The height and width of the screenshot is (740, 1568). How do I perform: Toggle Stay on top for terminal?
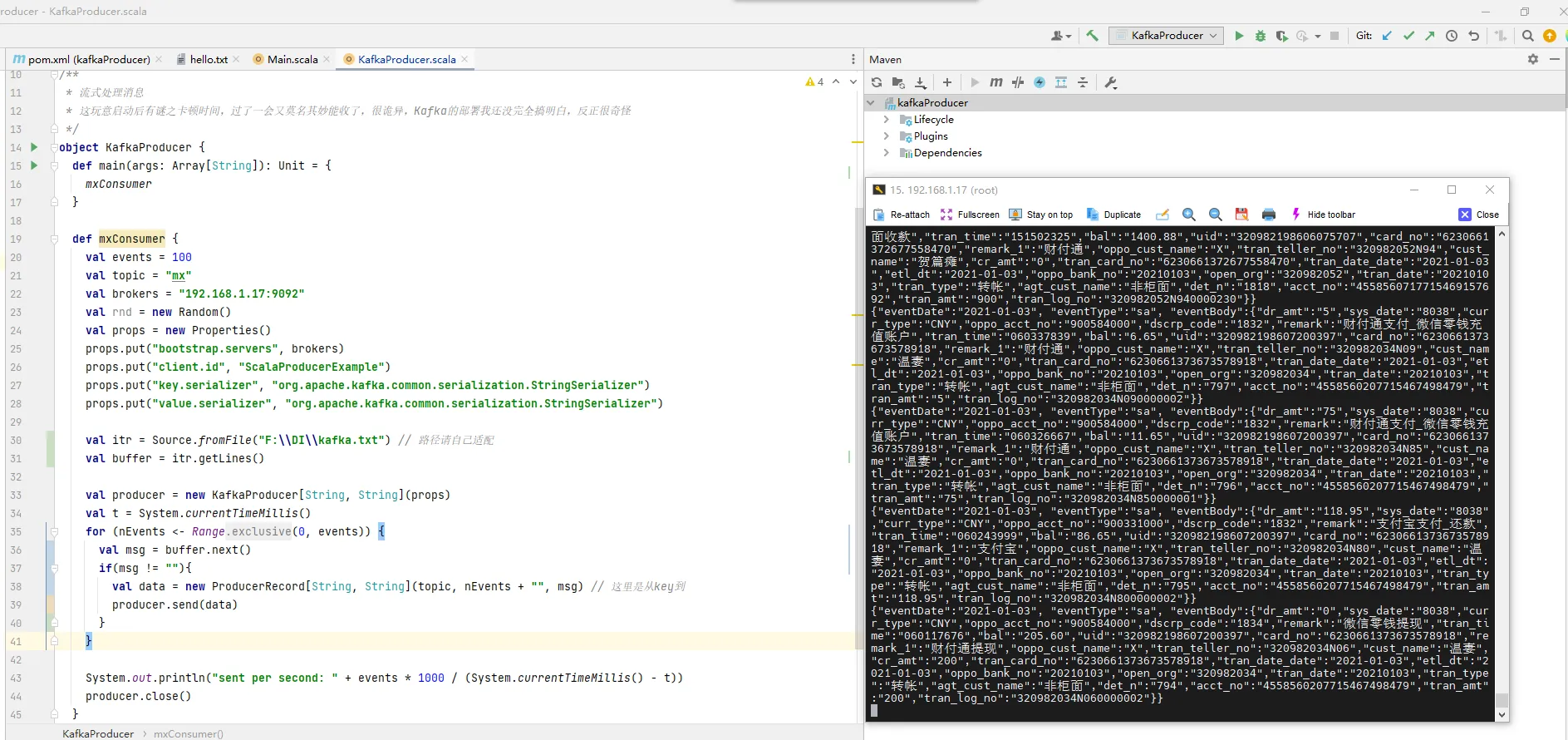1040,215
